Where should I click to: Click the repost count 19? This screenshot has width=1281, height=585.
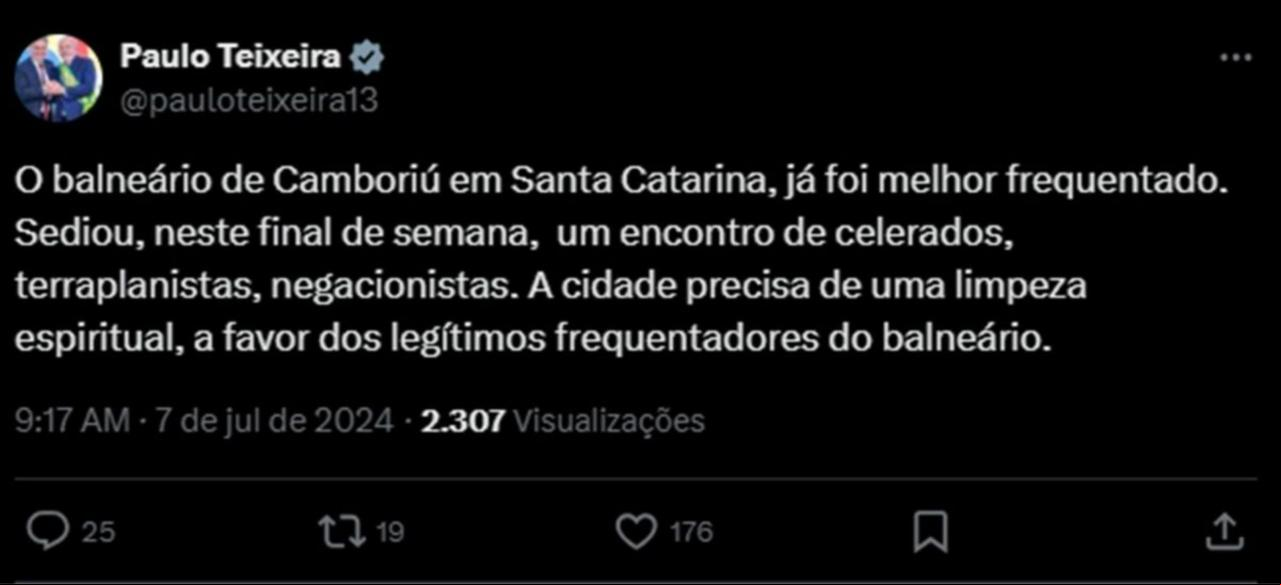389,533
